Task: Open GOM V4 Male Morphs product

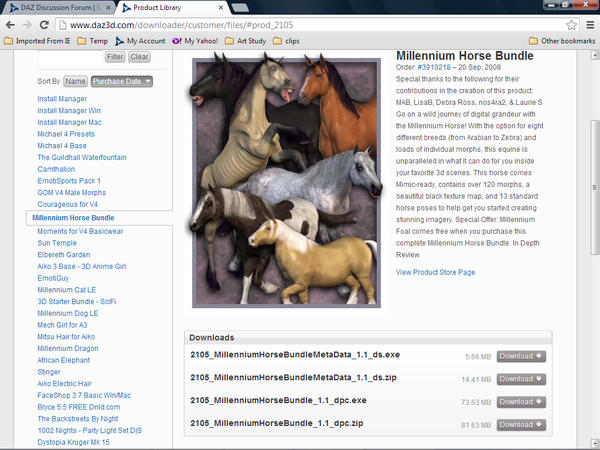Action: (x=71, y=192)
